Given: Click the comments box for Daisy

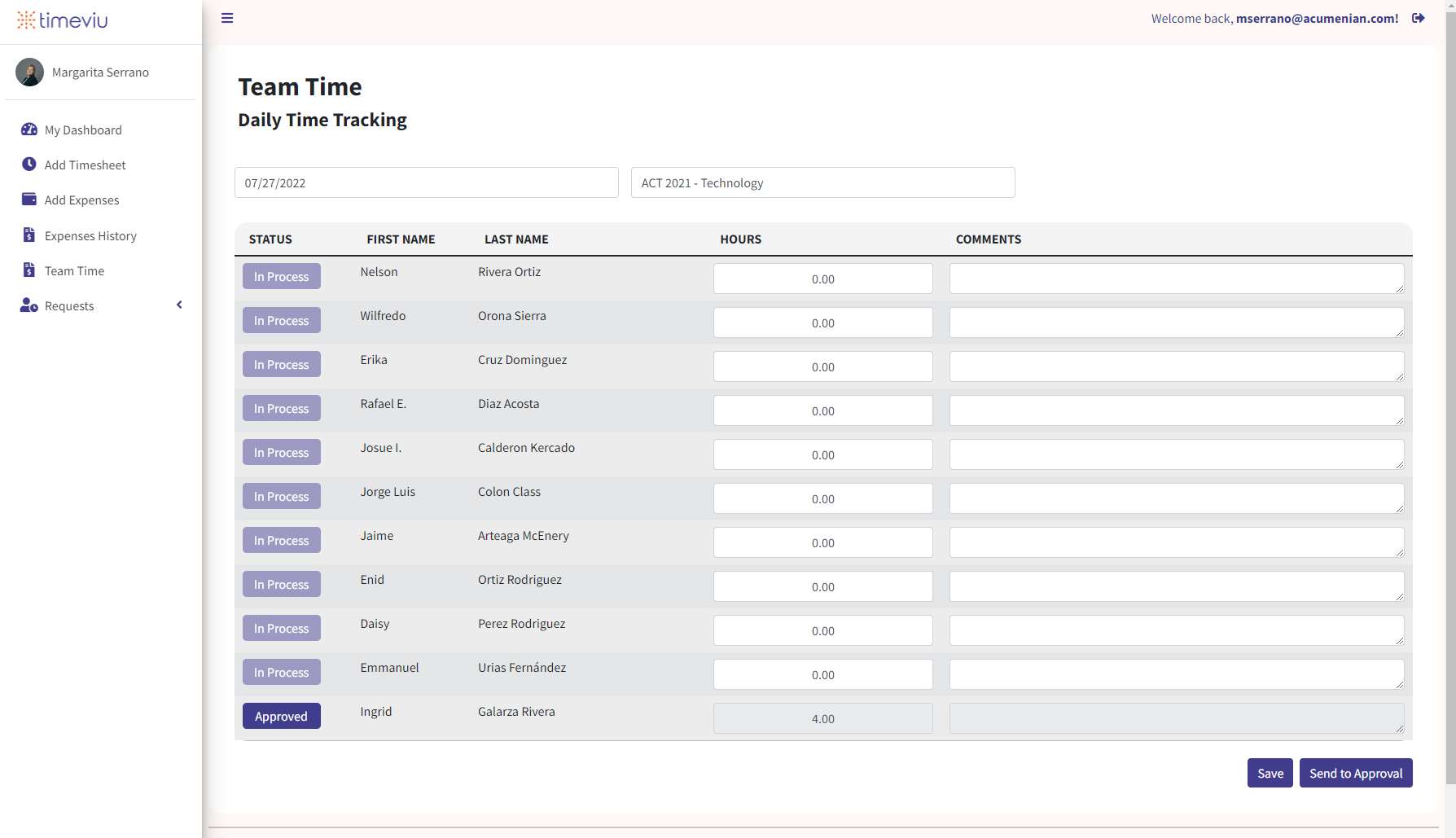Looking at the screenshot, I should coord(1176,630).
